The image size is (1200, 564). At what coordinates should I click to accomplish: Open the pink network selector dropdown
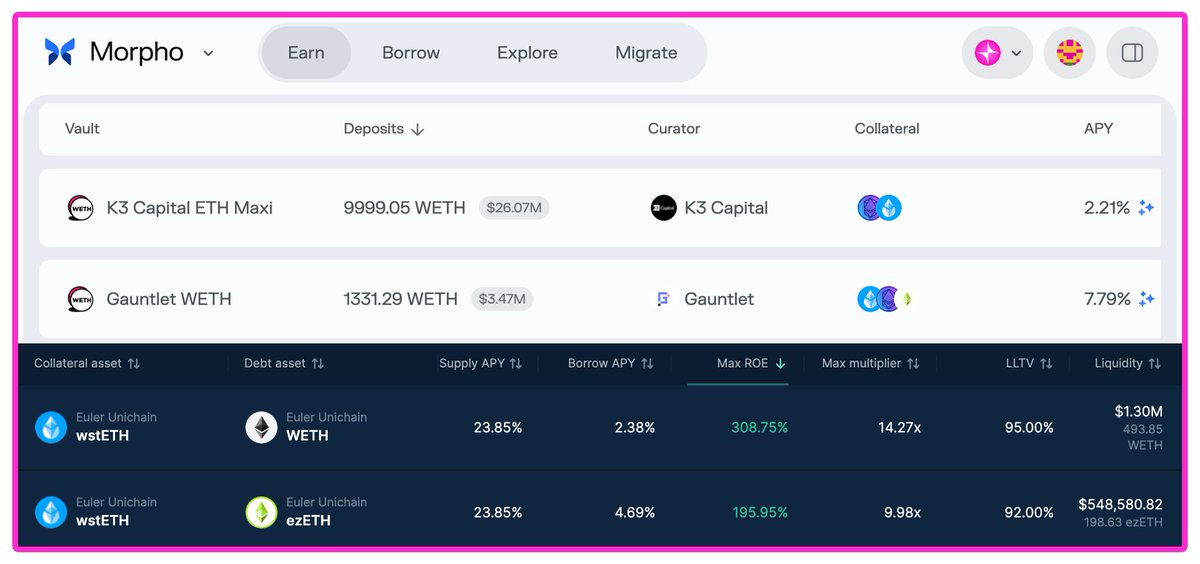coord(998,53)
